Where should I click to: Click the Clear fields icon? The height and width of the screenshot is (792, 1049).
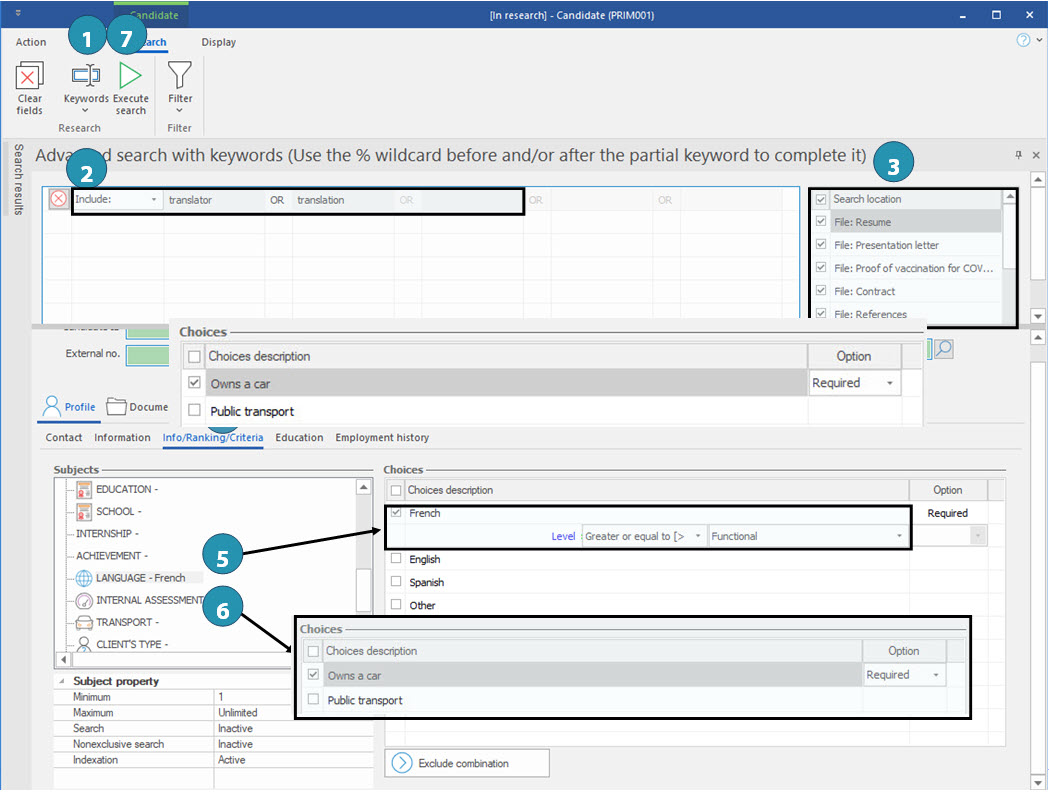pyautogui.click(x=30, y=77)
